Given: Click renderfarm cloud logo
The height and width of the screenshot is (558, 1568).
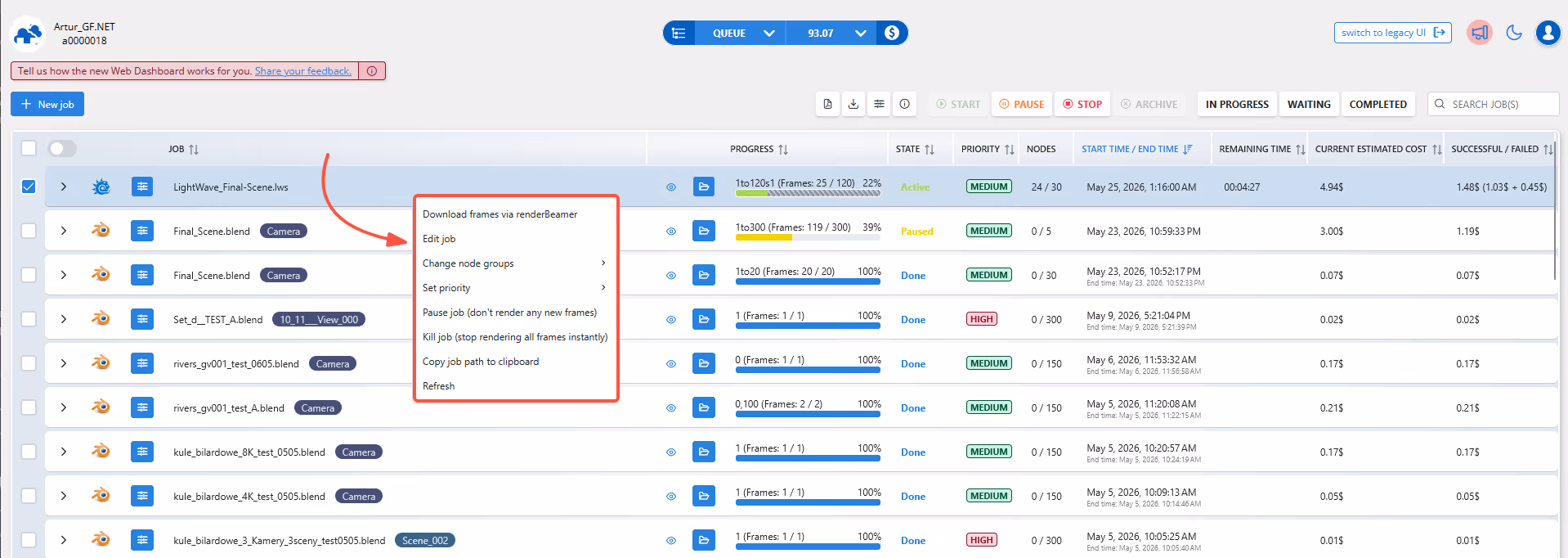Looking at the screenshot, I should click(x=29, y=34).
